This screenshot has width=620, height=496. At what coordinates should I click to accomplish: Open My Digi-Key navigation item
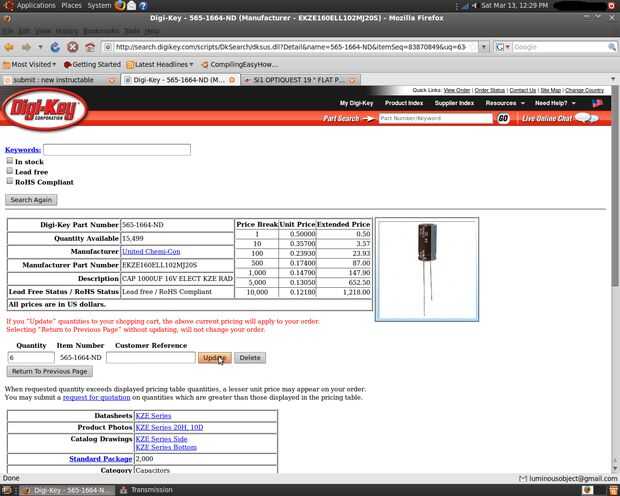point(356,103)
